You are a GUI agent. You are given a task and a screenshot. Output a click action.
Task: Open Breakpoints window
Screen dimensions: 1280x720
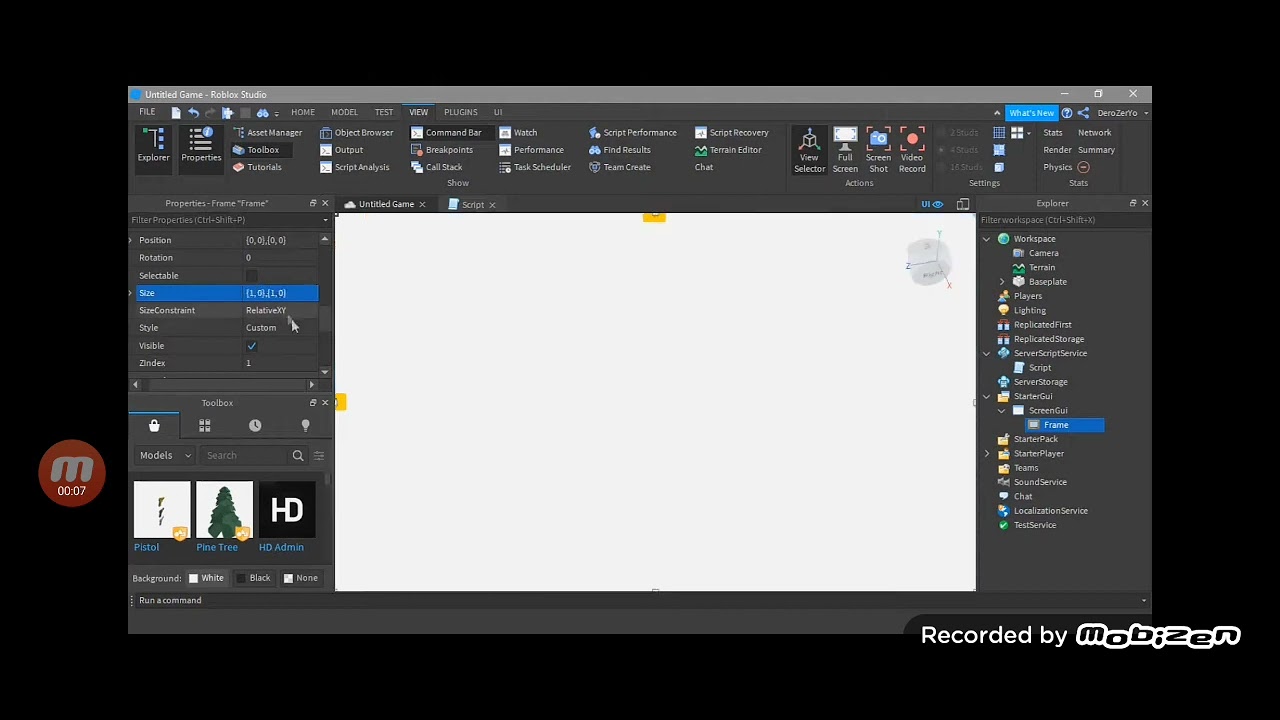[442, 150]
